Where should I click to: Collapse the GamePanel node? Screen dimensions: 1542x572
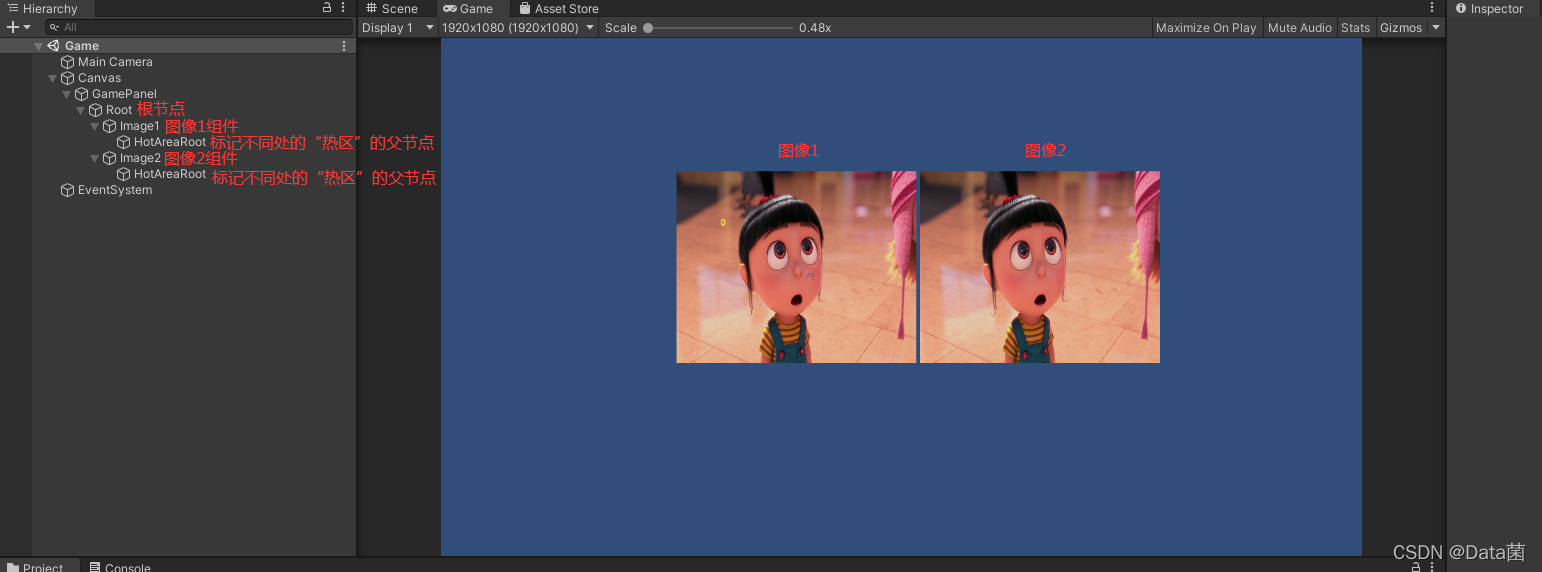(x=67, y=94)
